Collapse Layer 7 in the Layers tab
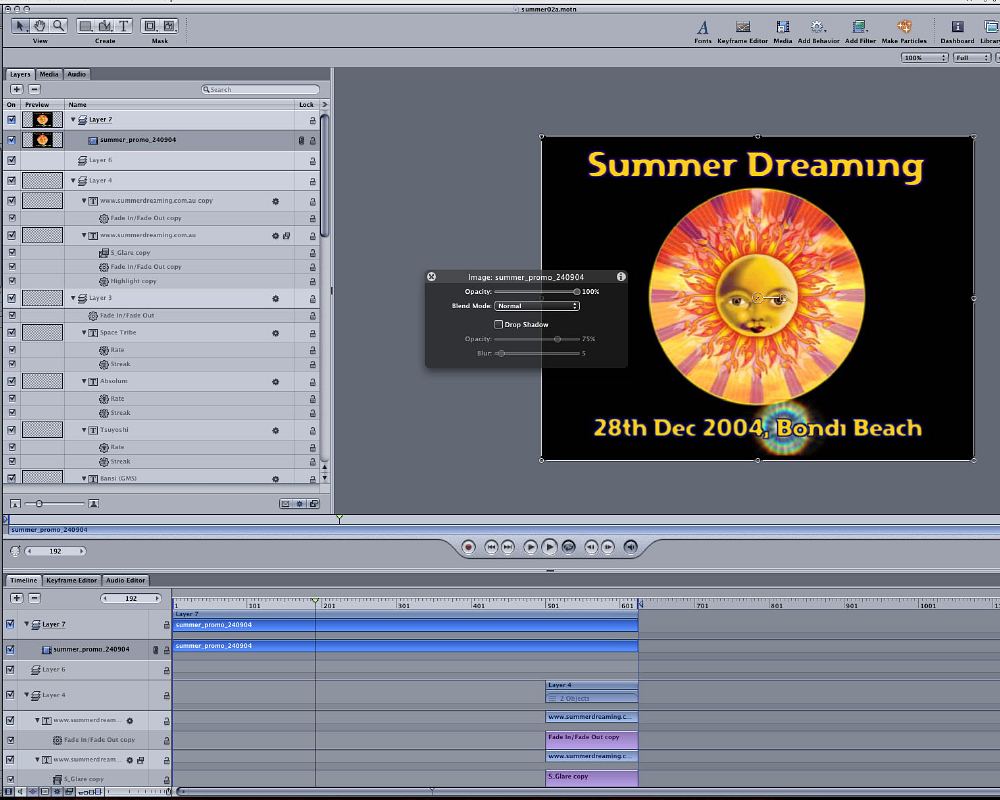The height and width of the screenshot is (800, 1000). click(73, 119)
